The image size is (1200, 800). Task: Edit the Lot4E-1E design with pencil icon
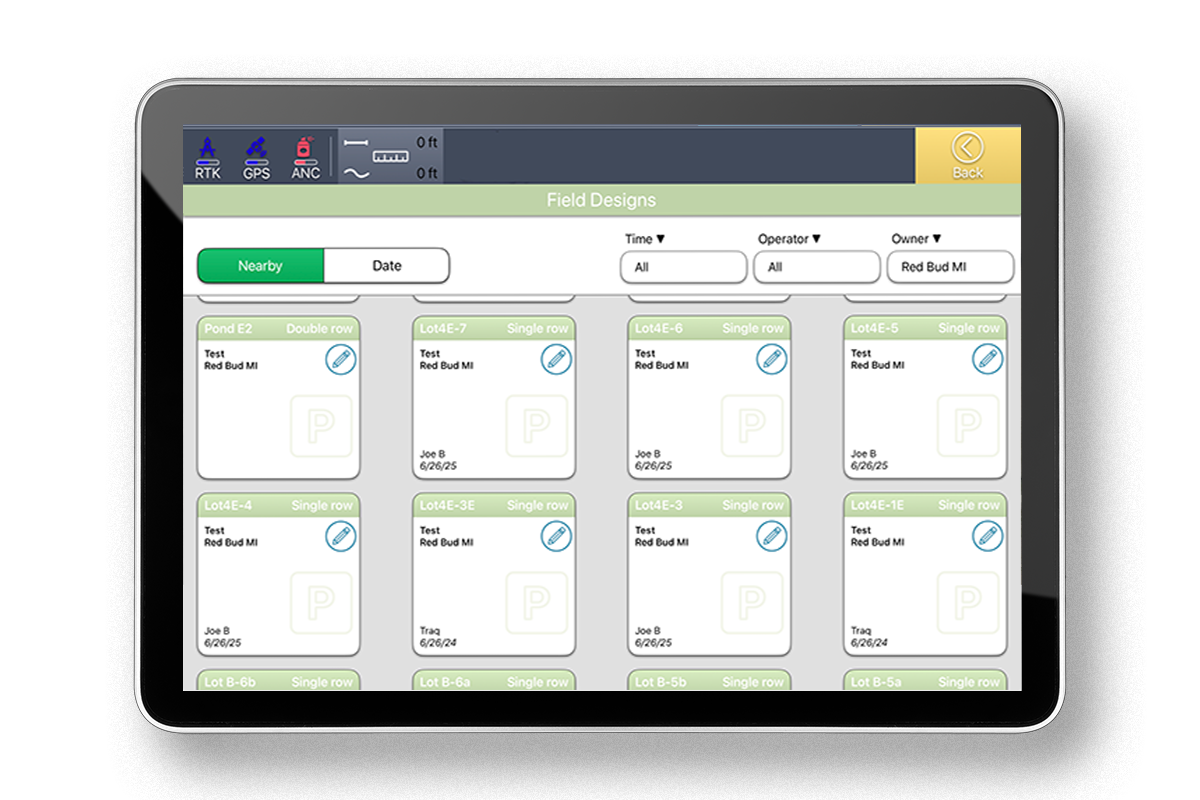coord(988,537)
